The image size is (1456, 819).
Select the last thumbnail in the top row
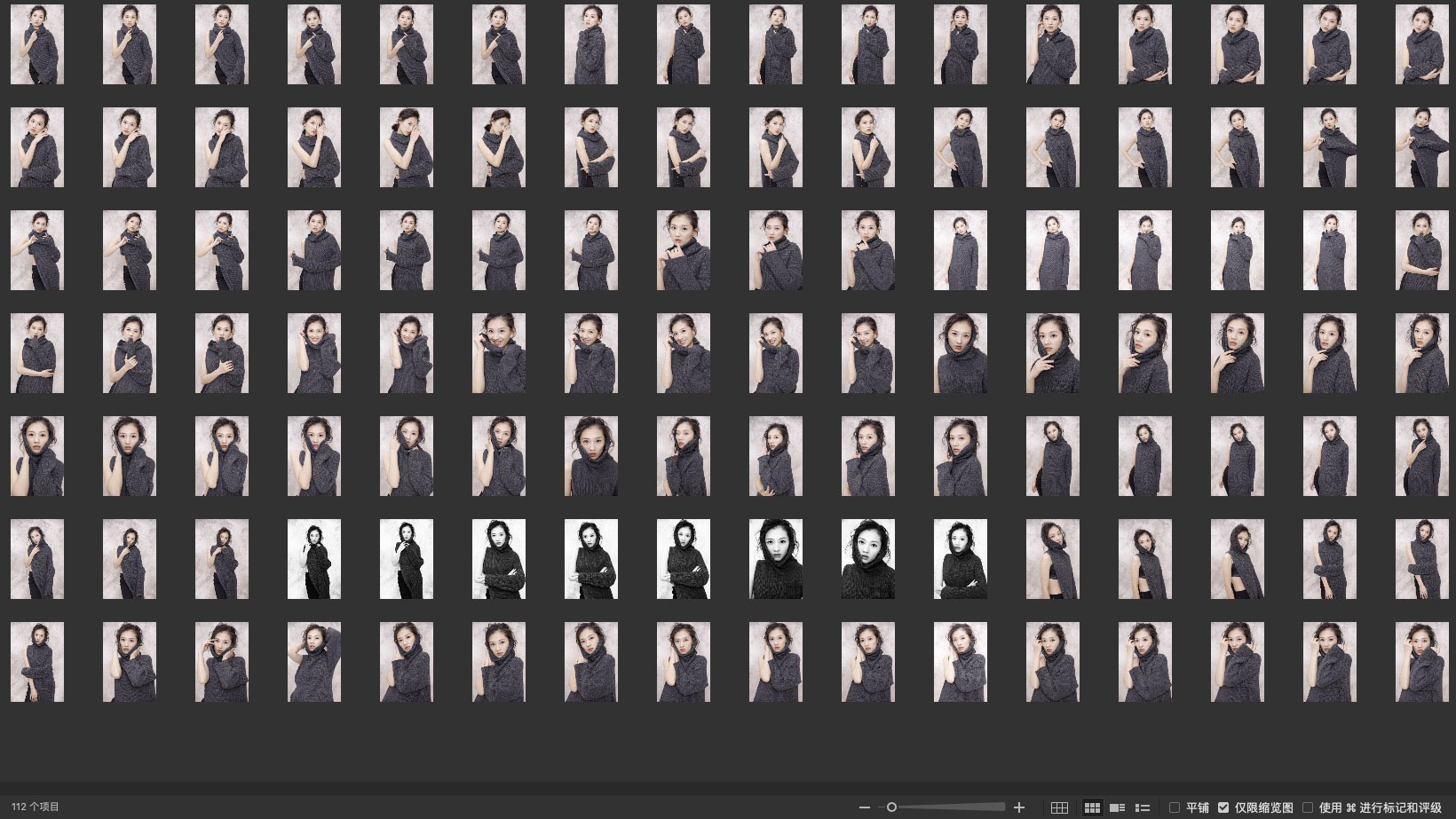click(x=1421, y=44)
